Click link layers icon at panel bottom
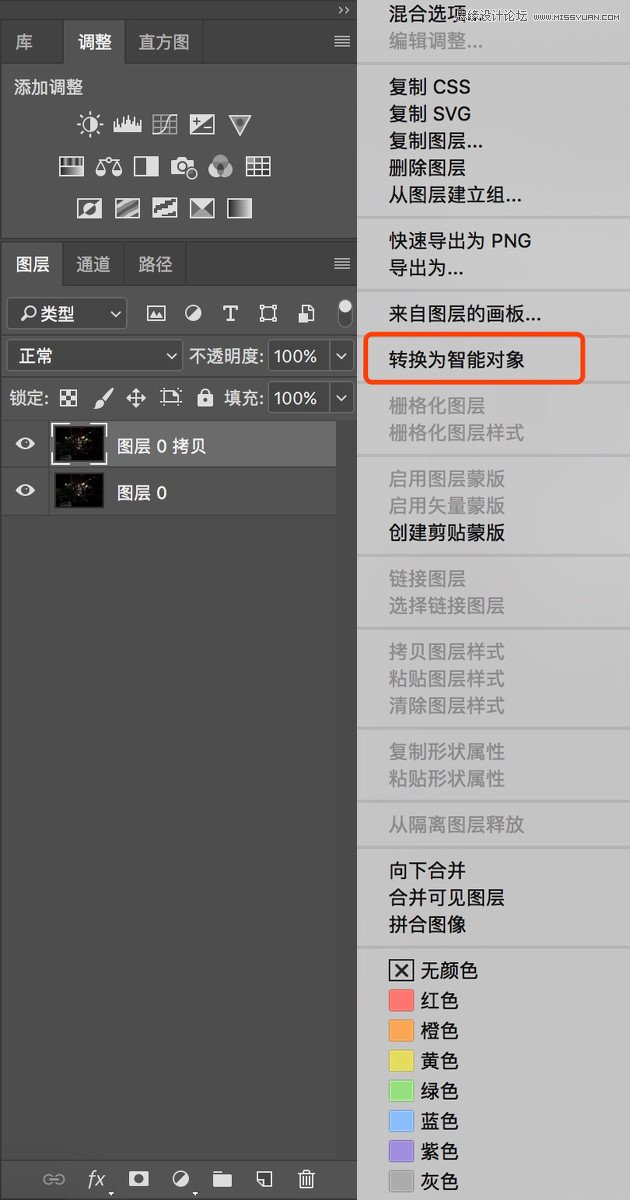Screen dimensions: 630x1200 point(54,1180)
